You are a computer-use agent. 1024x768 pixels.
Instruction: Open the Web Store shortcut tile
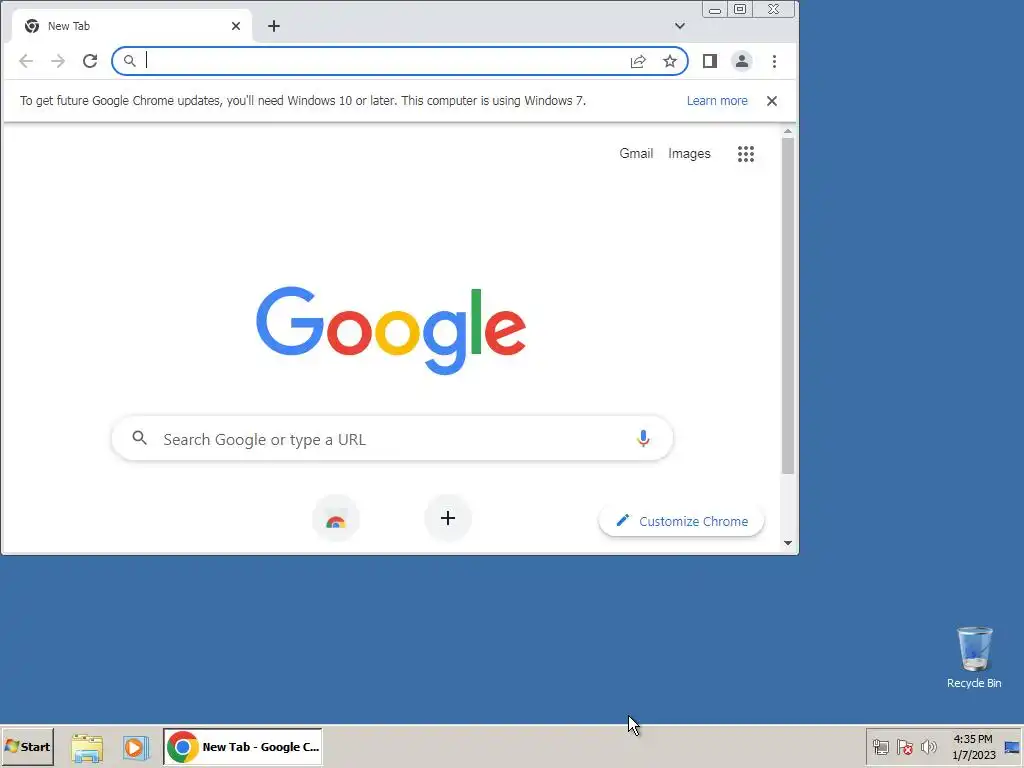pos(336,519)
